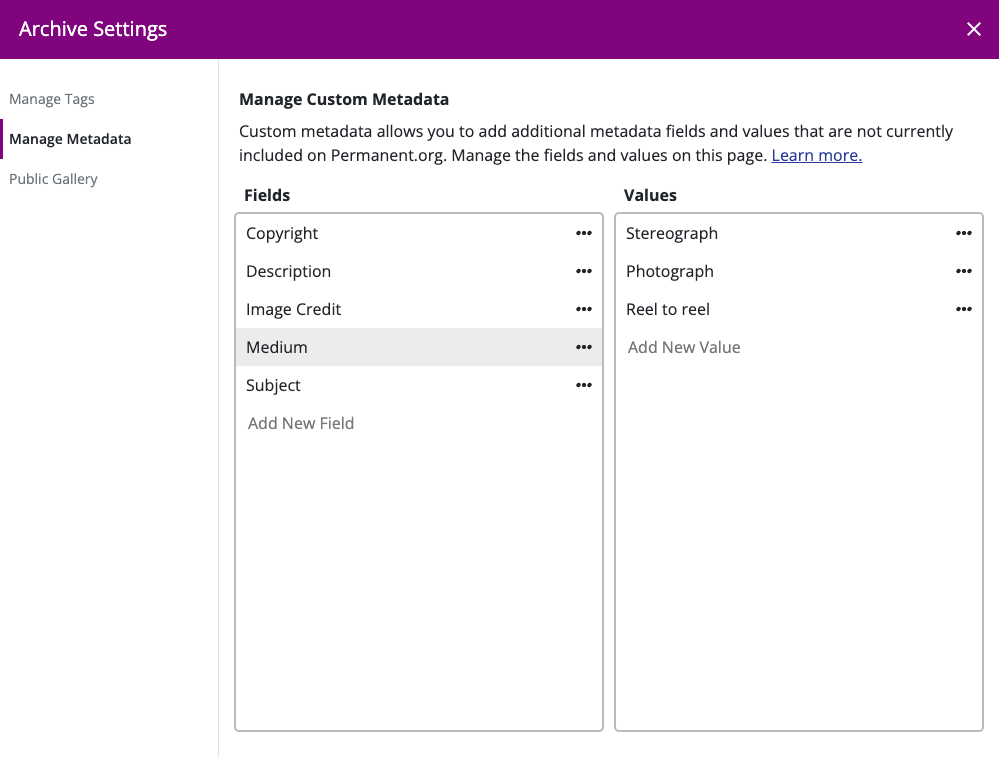Open the options menu for Medium field
Viewport: 999px width, 757px height.
click(x=584, y=347)
